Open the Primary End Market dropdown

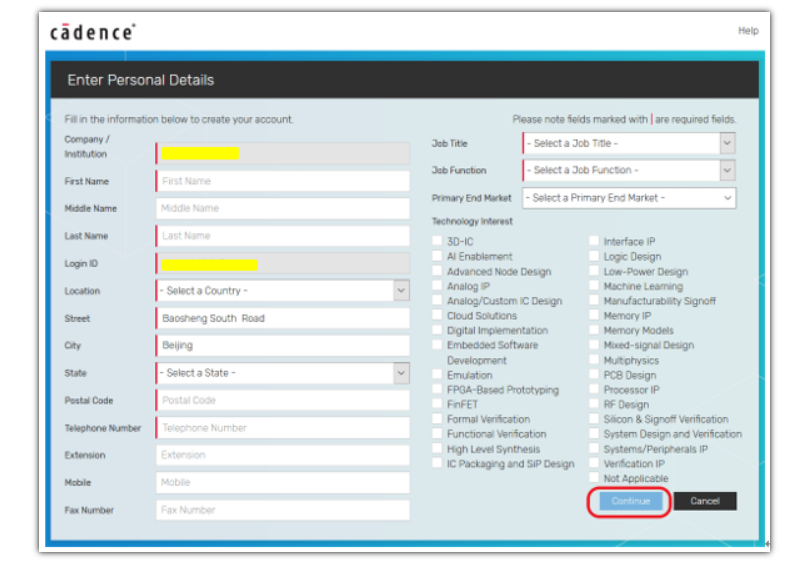[x=628, y=198]
